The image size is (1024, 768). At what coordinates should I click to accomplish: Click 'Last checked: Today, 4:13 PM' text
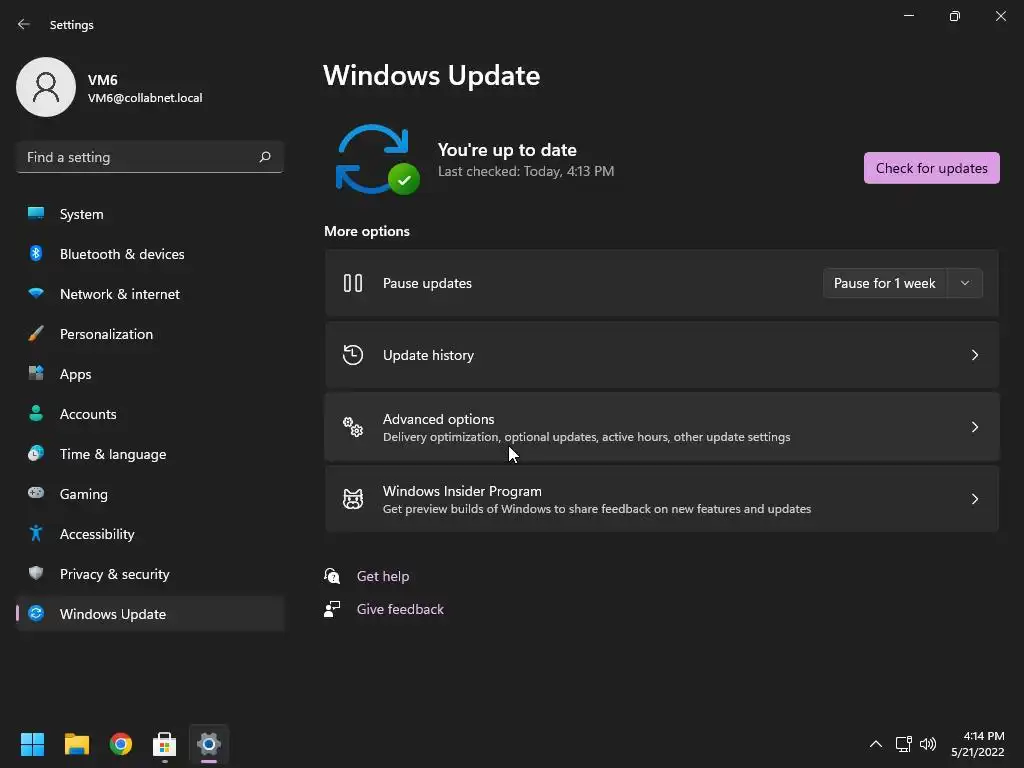526,171
